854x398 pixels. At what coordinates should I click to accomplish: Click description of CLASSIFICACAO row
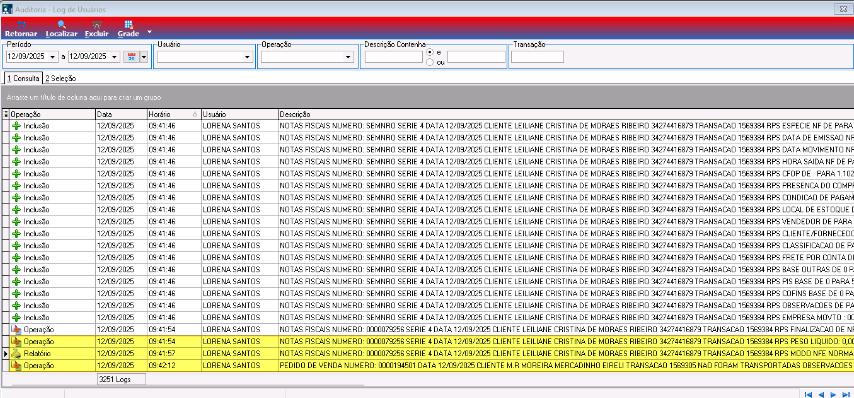tap(566, 246)
